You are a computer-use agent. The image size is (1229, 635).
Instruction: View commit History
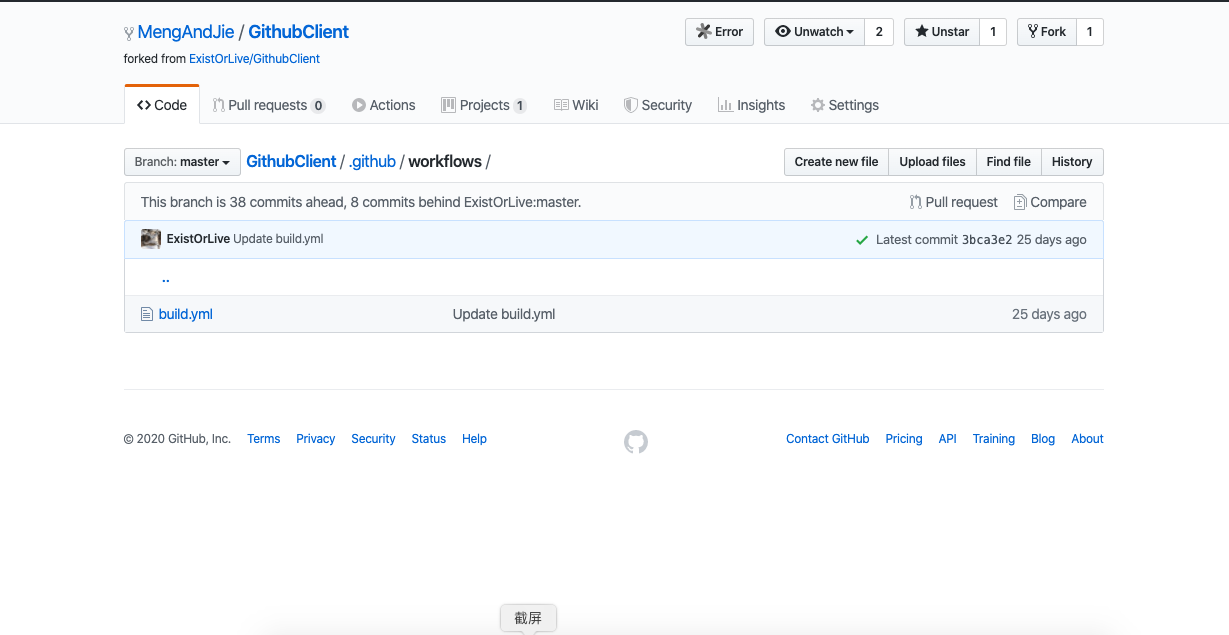coord(1071,162)
